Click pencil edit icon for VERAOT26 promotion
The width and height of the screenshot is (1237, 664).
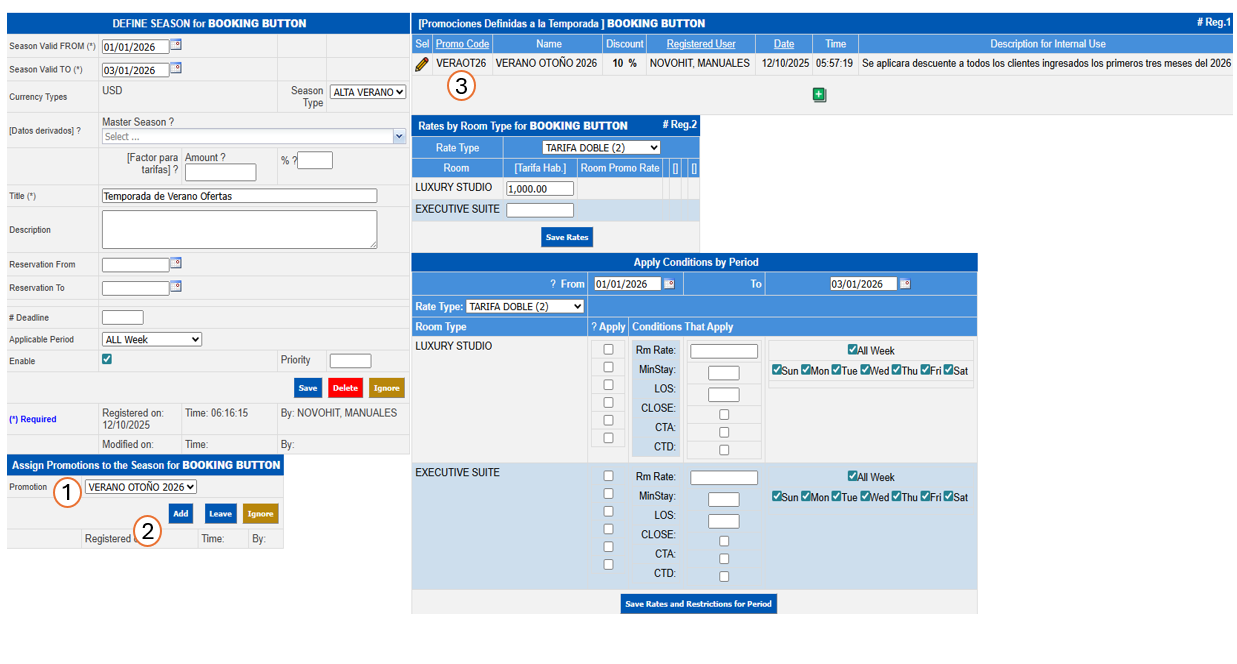click(x=422, y=63)
